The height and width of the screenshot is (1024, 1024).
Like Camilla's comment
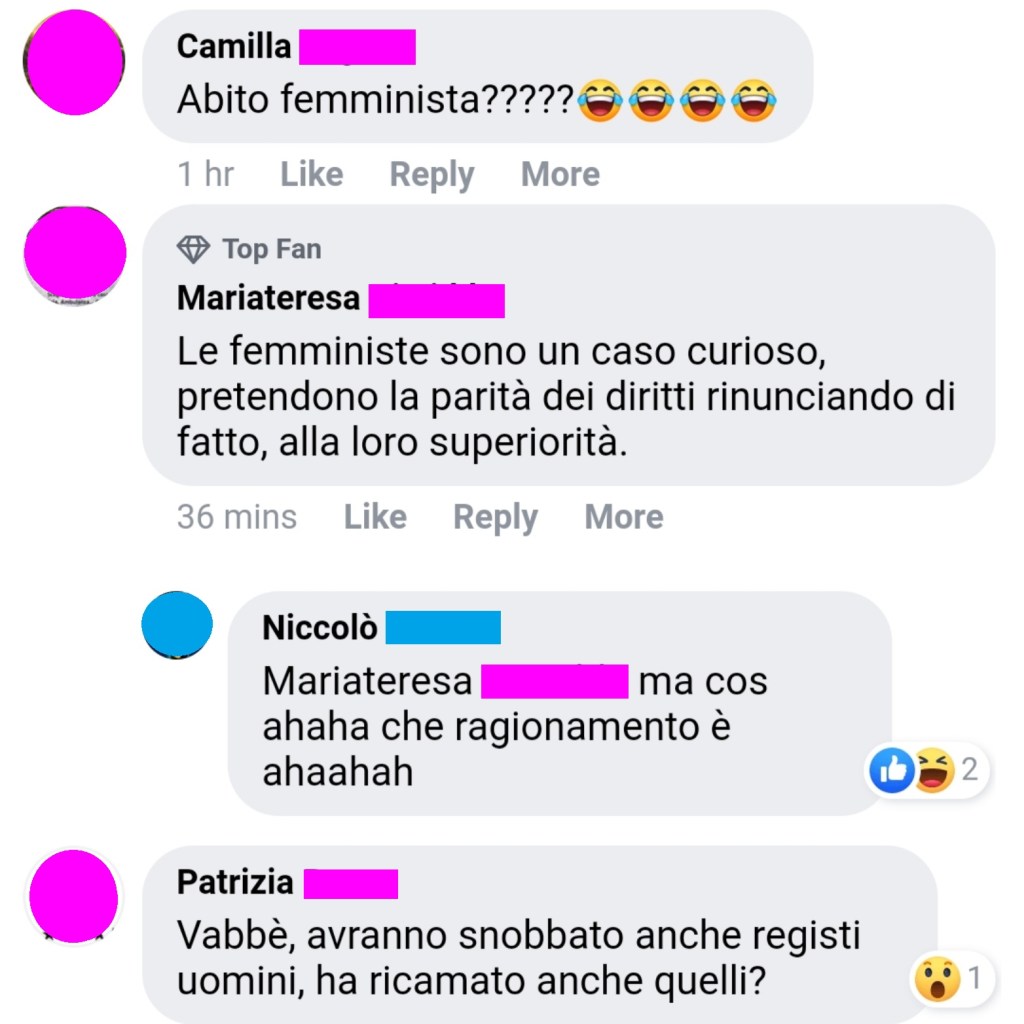[312, 174]
